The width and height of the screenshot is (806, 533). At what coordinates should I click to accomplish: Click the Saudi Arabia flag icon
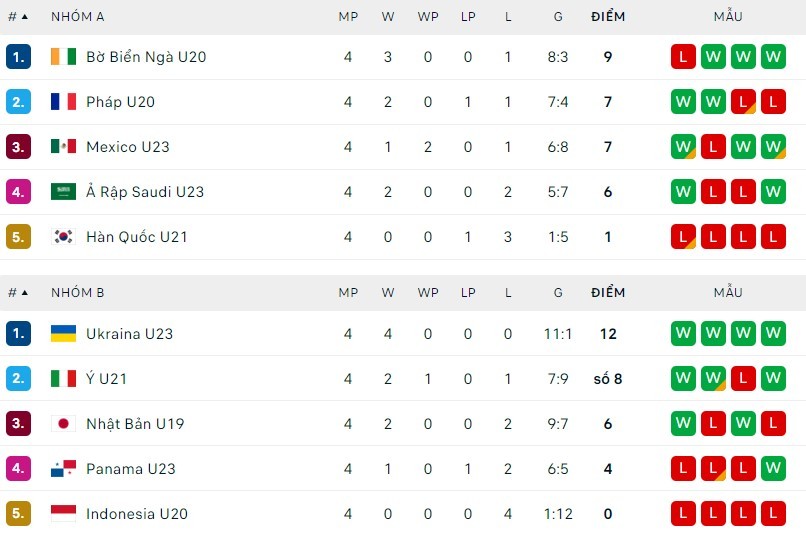(x=63, y=192)
